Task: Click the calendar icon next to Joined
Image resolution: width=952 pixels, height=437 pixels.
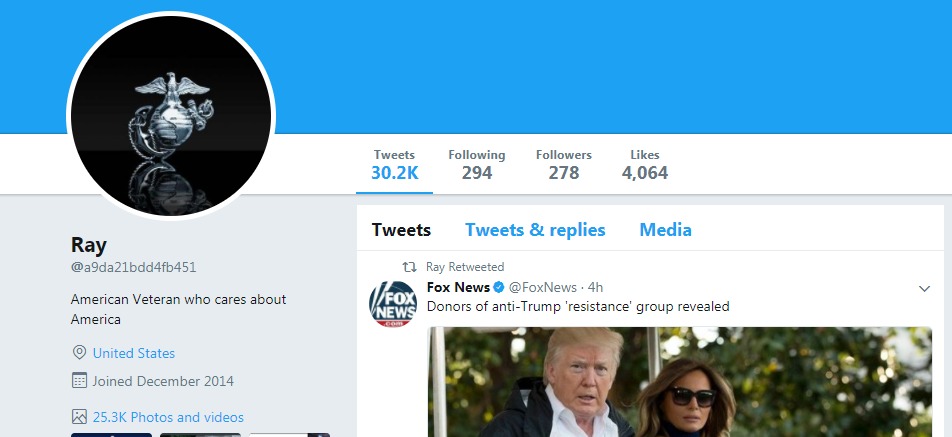Action: tap(79, 381)
